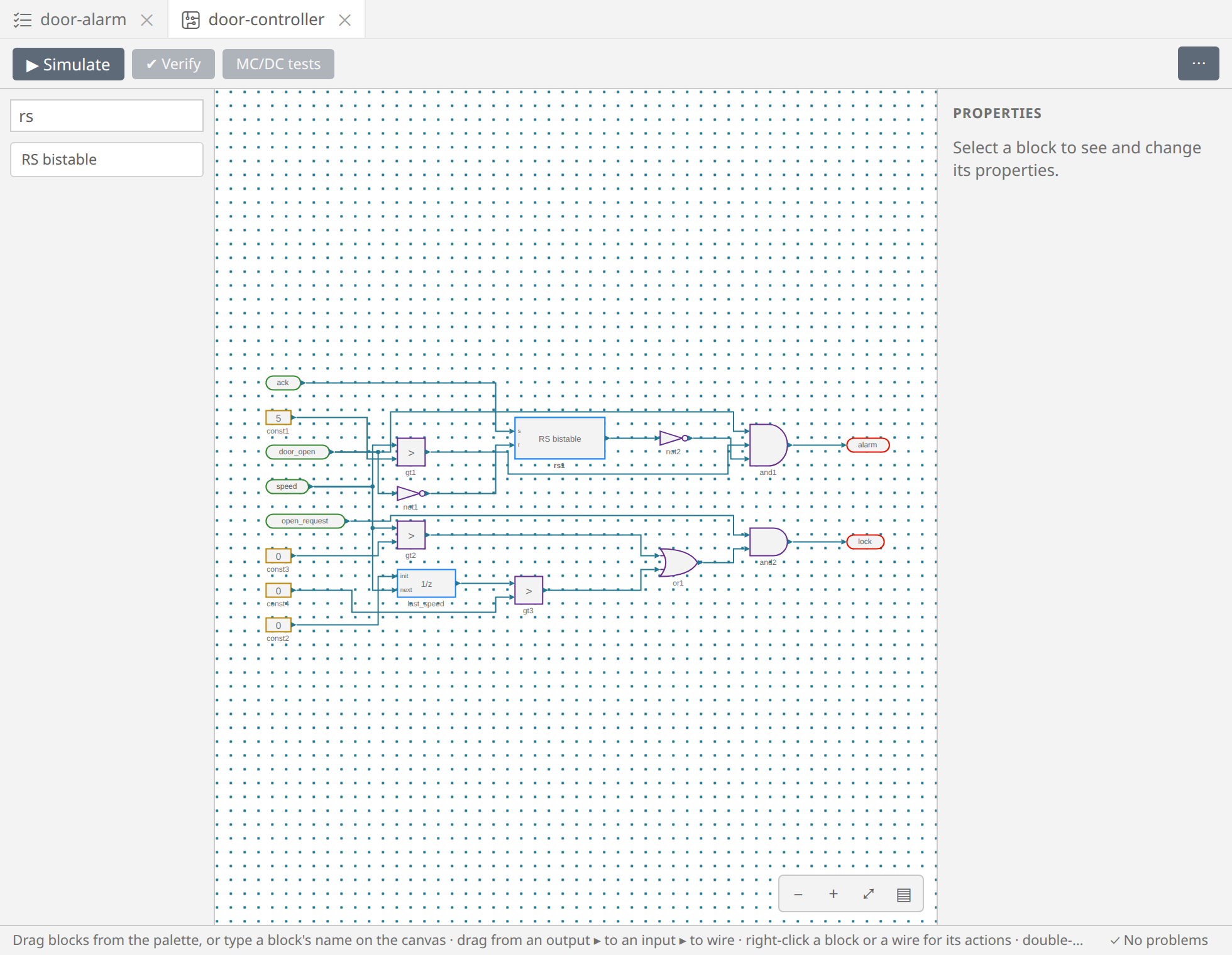Select the alarm output block
This screenshot has width=1232, height=955.
(x=867, y=445)
